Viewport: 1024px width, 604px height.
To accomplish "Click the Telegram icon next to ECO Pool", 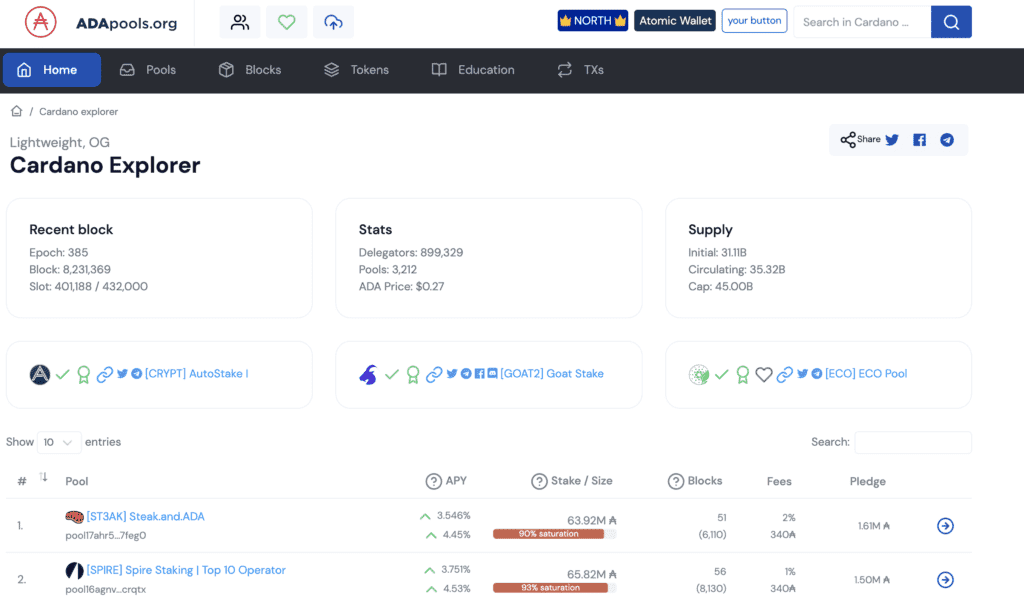I will tap(817, 374).
